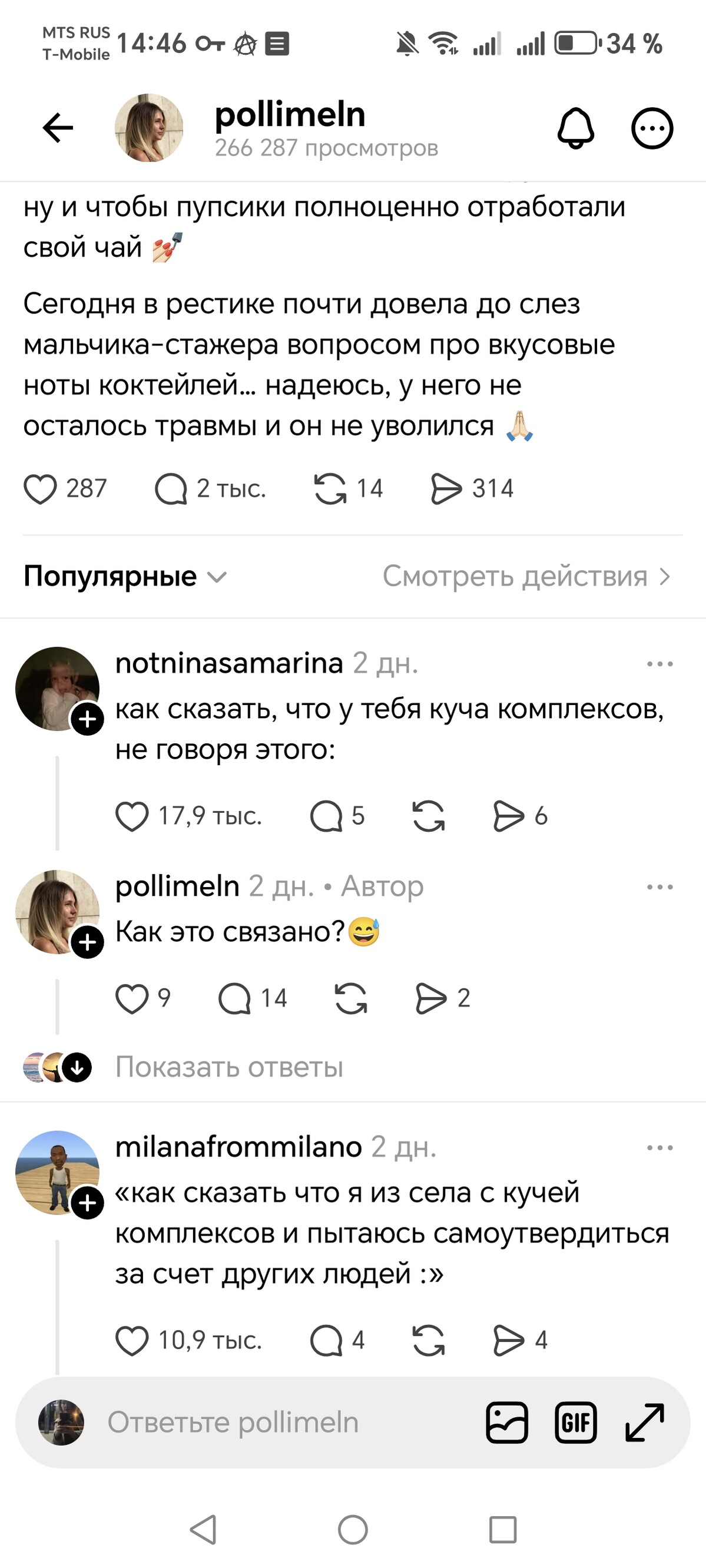706x1568 pixels.
Task: Follow notninasamarina via avatar plus badge
Action: (88, 719)
